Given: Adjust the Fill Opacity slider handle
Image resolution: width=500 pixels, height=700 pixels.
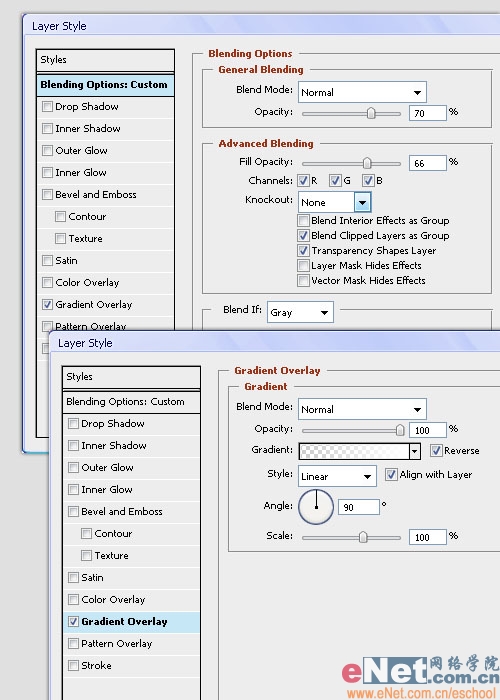Looking at the screenshot, I should coord(367,163).
